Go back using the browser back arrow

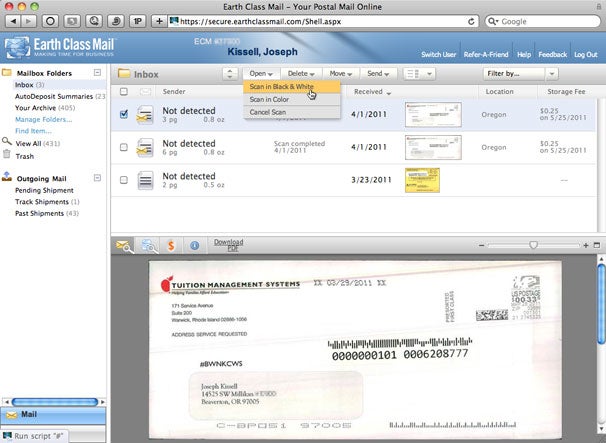13,21
